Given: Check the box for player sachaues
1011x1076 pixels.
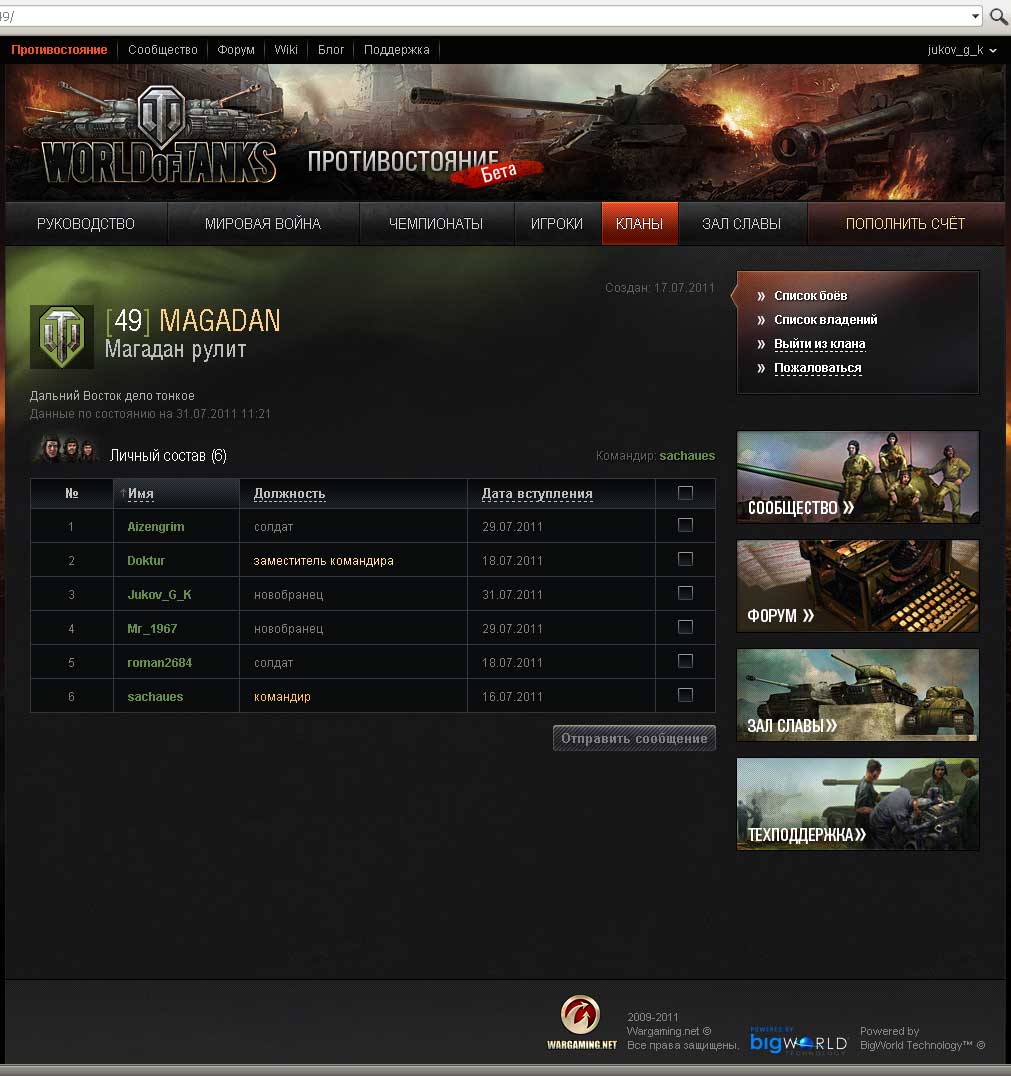Looking at the screenshot, I should point(685,695).
